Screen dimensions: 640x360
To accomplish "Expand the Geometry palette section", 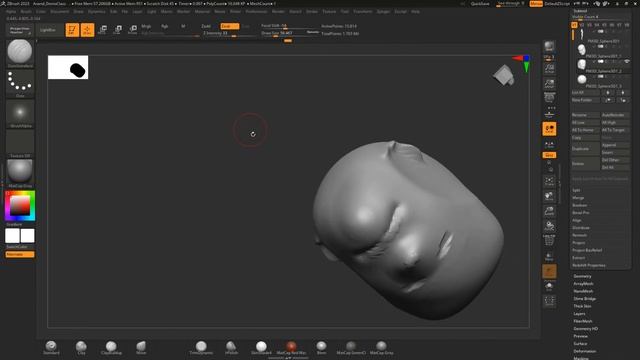I will click(x=582, y=276).
